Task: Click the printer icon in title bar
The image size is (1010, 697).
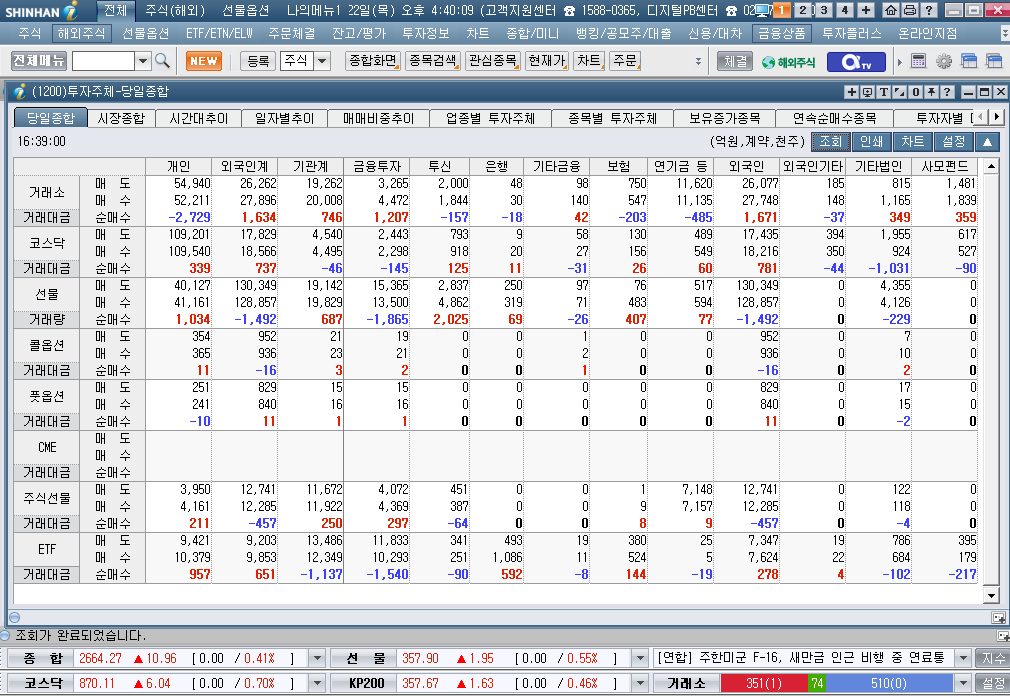Action: [x=910, y=10]
